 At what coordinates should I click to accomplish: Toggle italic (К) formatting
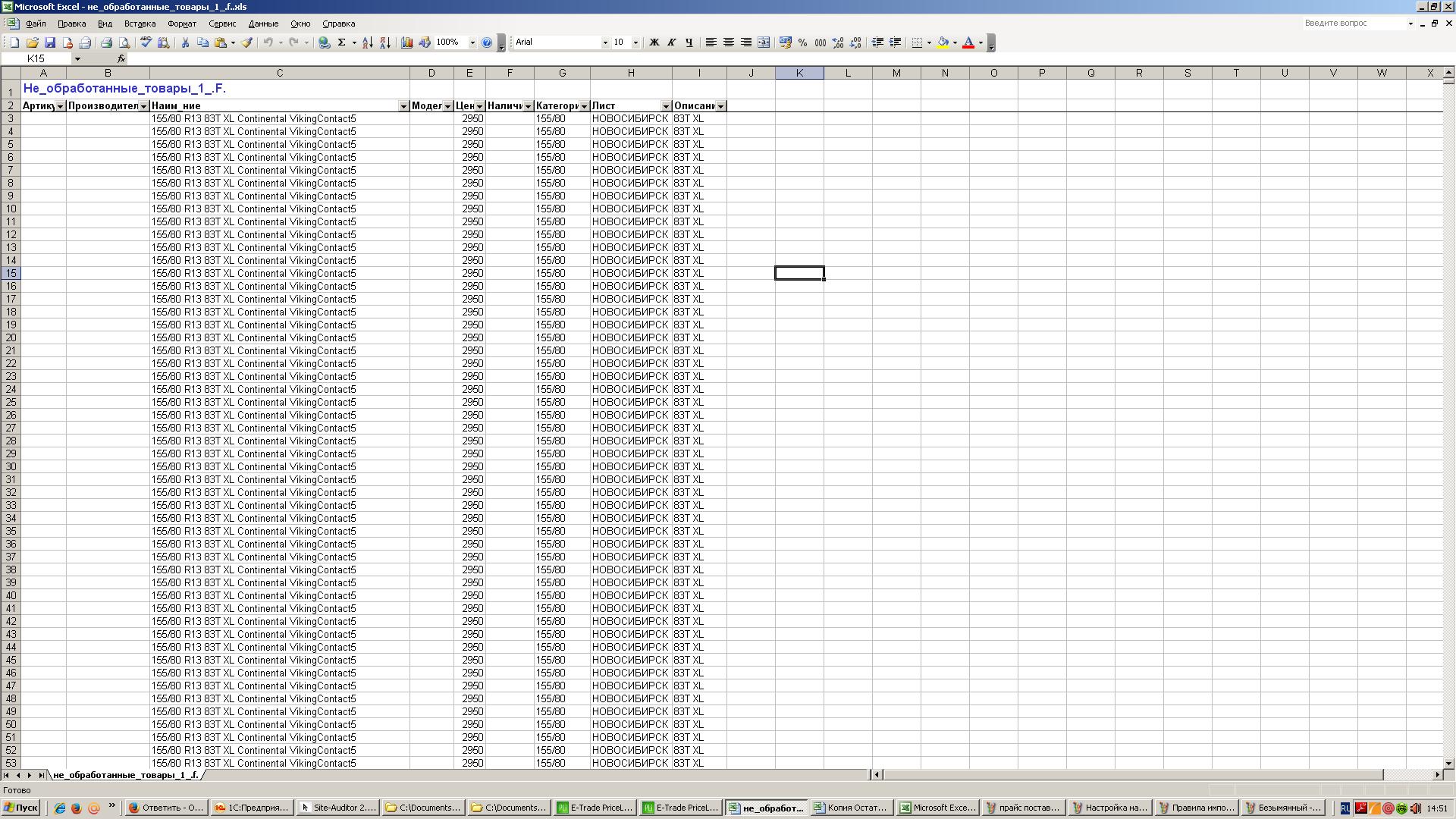(671, 42)
